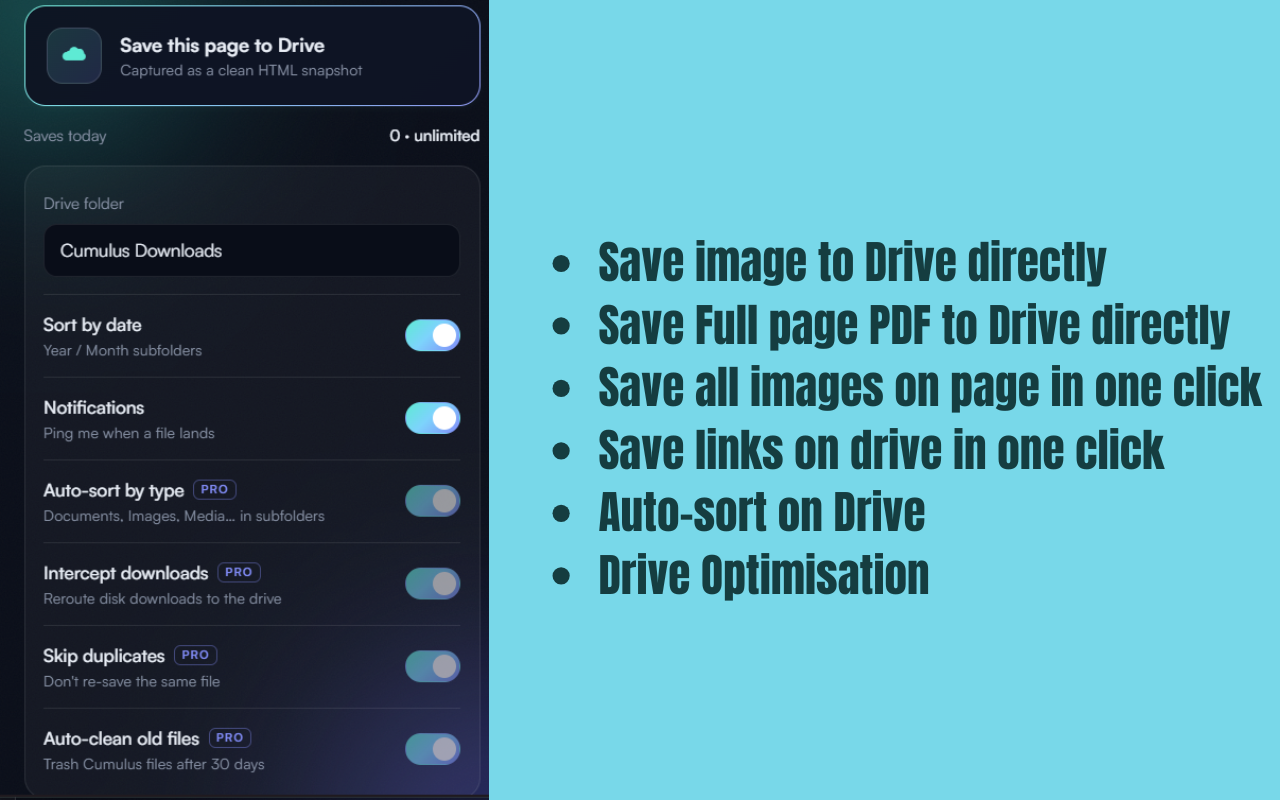Click the 'Sort by date' label
This screenshot has width=1280, height=800.
[92, 325]
